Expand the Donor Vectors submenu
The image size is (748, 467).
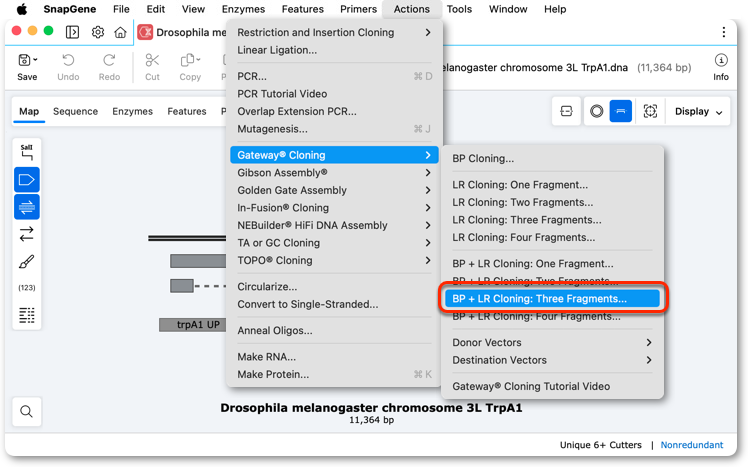[x=552, y=342]
